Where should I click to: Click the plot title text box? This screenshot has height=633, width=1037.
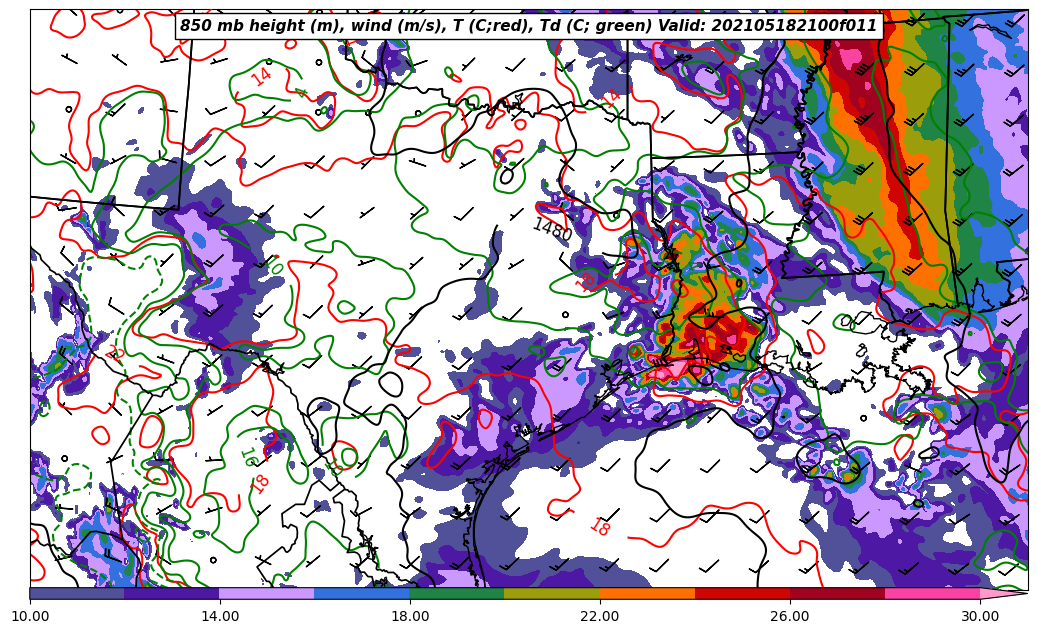pyautogui.click(x=528, y=26)
